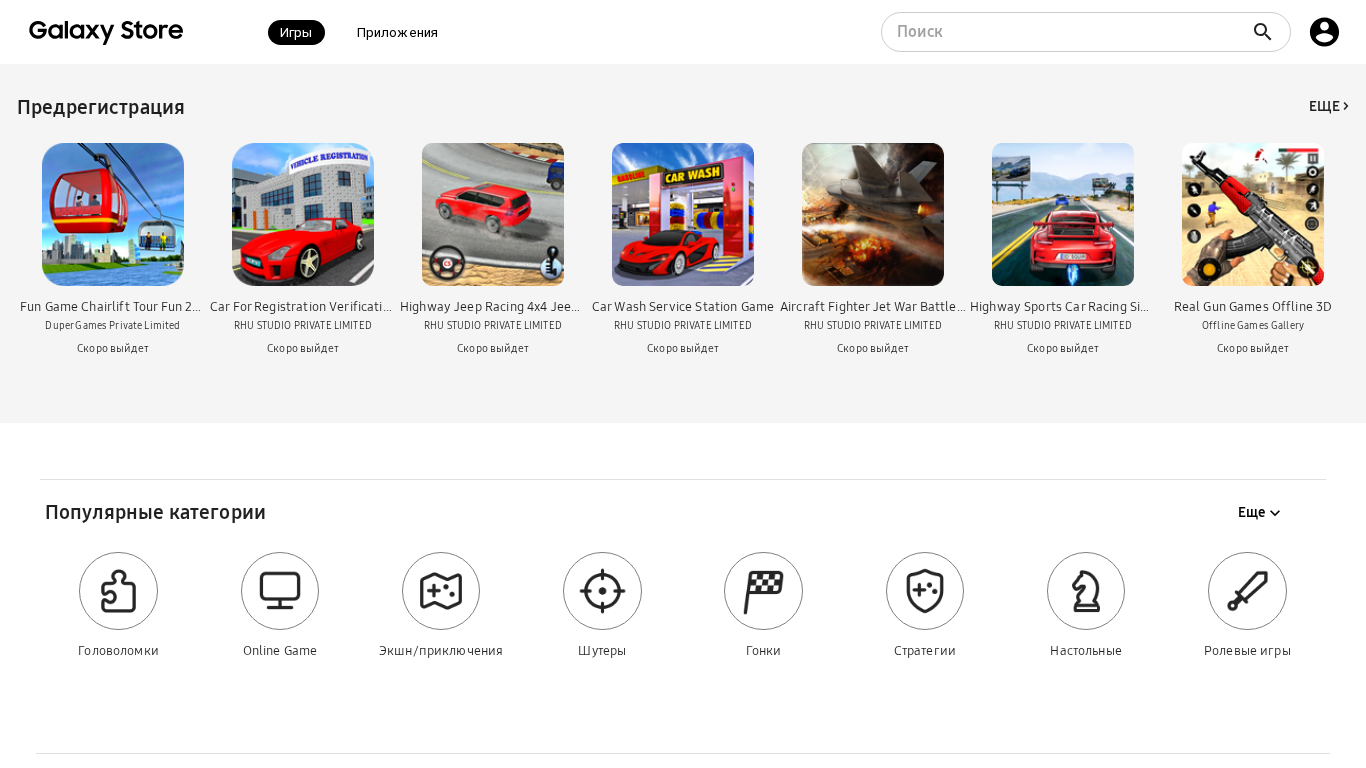This screenshot has height=768, width=1366.
Task: Click Скоро выйдет under Highway Jeep Racing
Action: tap(493, 349)
